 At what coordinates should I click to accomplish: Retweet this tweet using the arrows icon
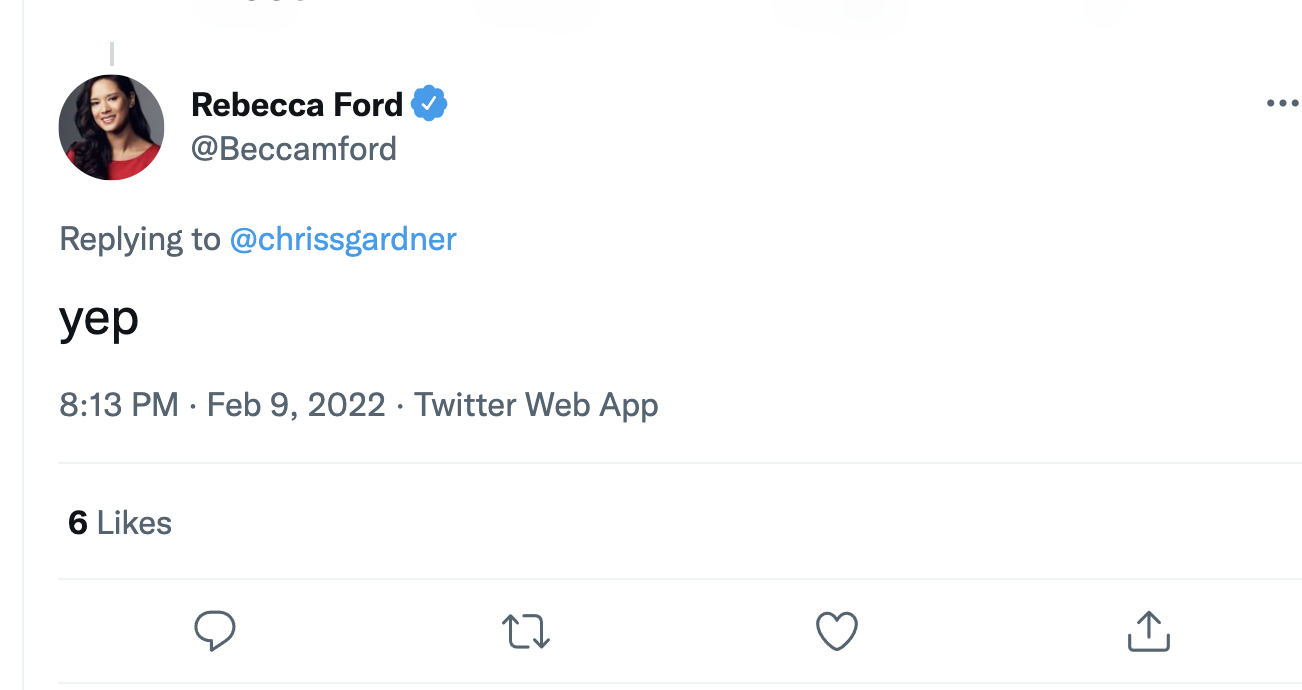coord(525,631)
